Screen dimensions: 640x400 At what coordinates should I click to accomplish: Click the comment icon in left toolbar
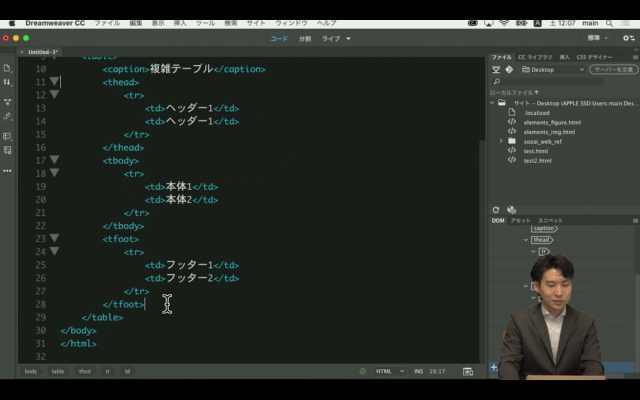[x=7, y=136]
